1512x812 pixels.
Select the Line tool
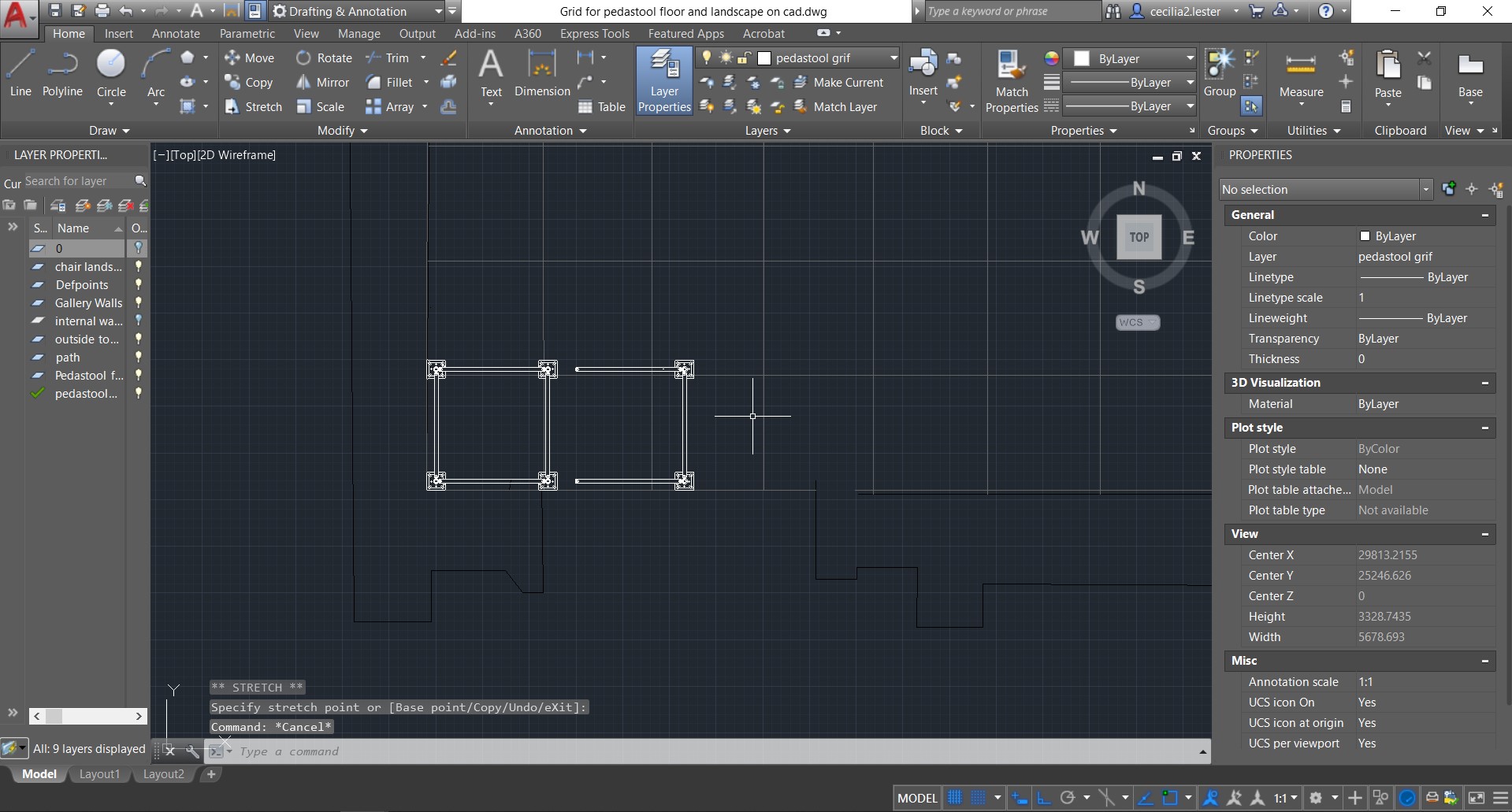tap(20, 73)
